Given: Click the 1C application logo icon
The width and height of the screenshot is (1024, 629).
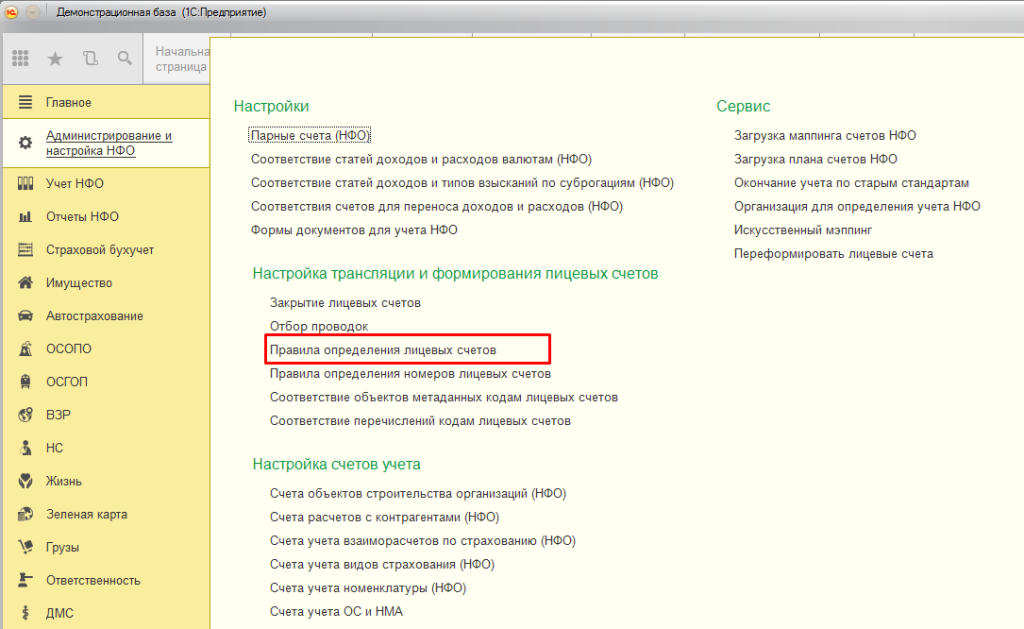Looking at the screenshot, I should coord(12,12).
